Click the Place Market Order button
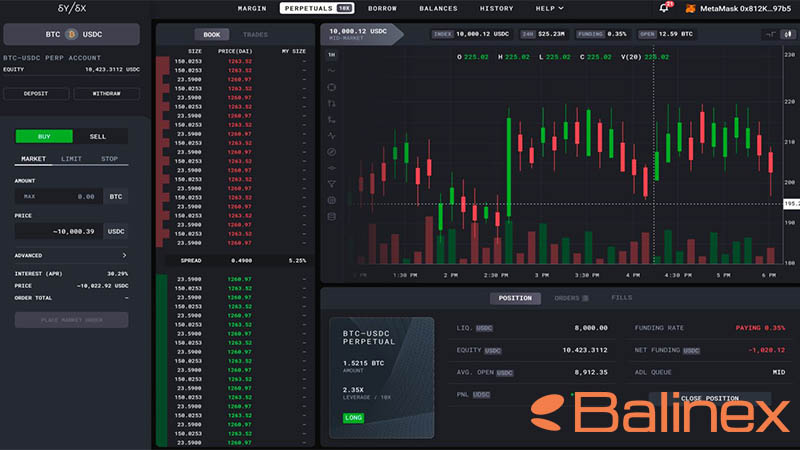The width and height of the screenshot is (800, 450). point(71,320)
